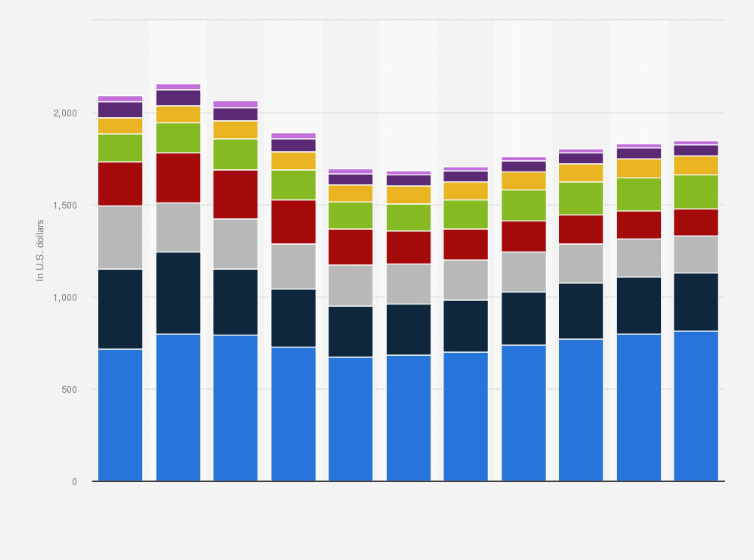This screenshot has height=560, width=754.
Task: Select the dark purple segment of the first bar
Action: [x=120, y=110]
